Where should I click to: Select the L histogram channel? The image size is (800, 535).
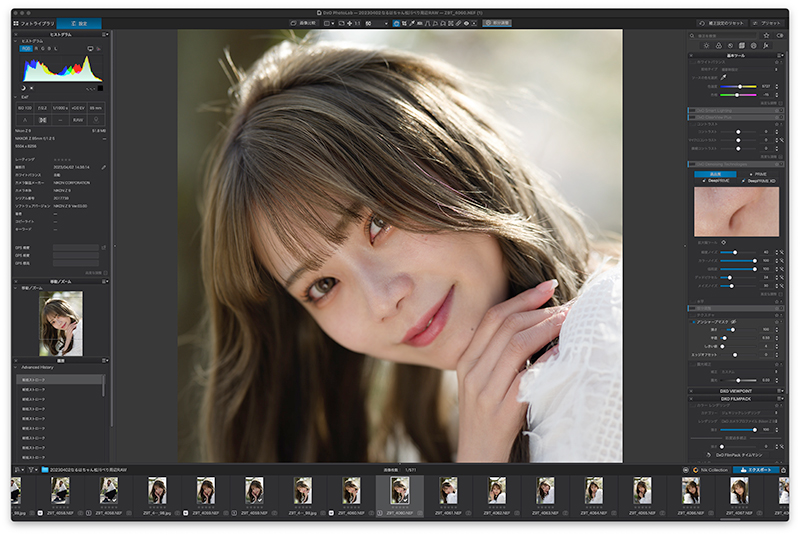56,48
